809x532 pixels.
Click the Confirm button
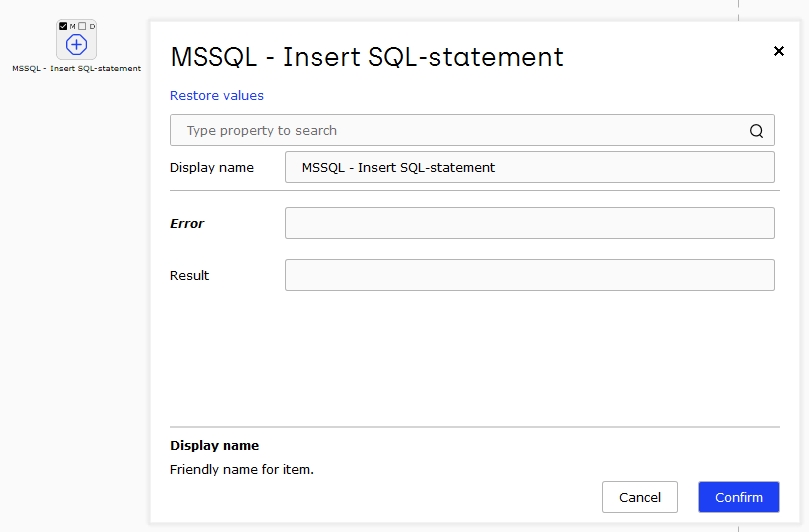coord(739,497)
